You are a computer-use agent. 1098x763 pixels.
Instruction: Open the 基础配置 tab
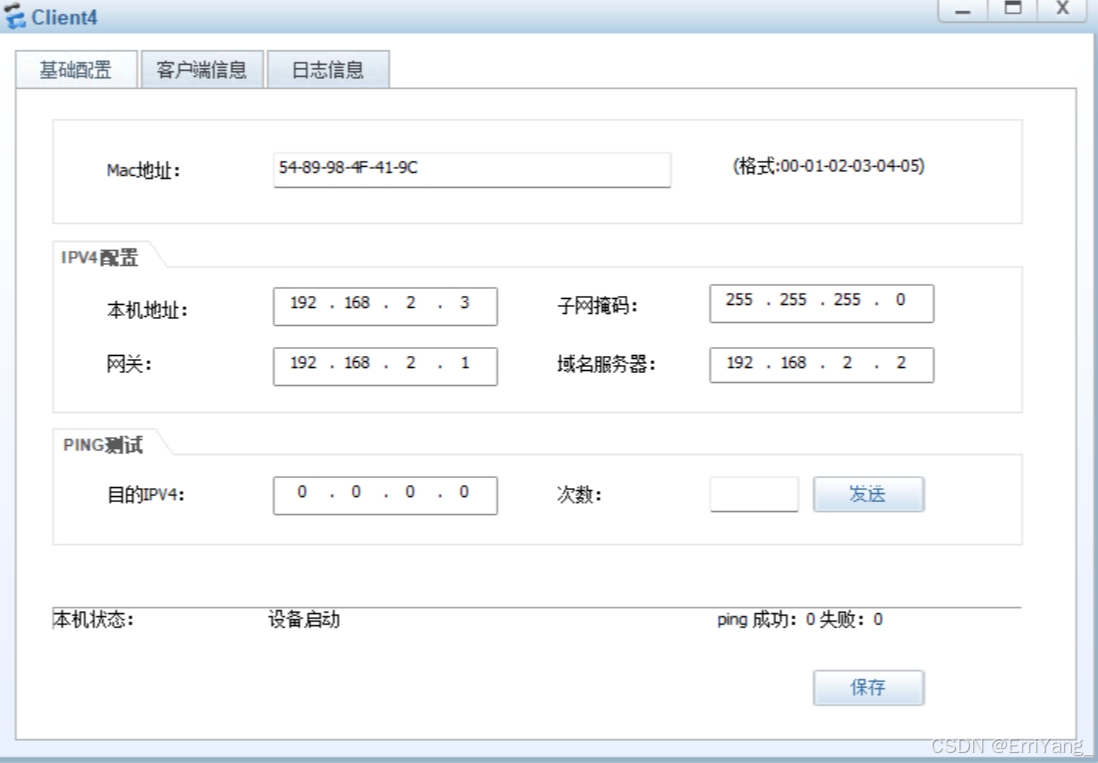76,69
